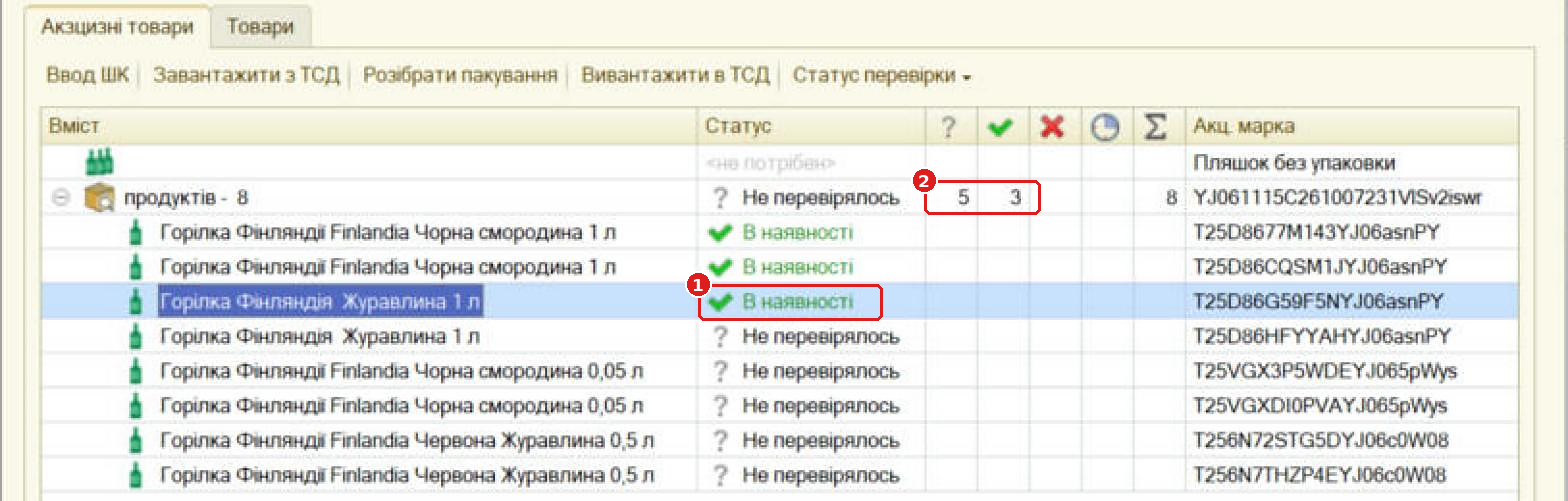This screenshot has width=1568, height=501.
Task: Click bottle icon of row T25D8677M143YJ06asnPY
Action: pyautogui.click(x=138, y=233)
